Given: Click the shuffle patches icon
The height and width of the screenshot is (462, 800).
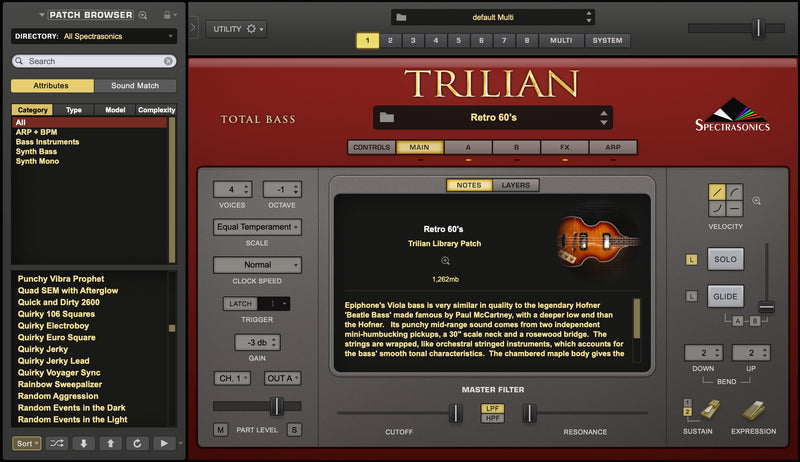Looking at the screenshot, I should coord(57,443).
